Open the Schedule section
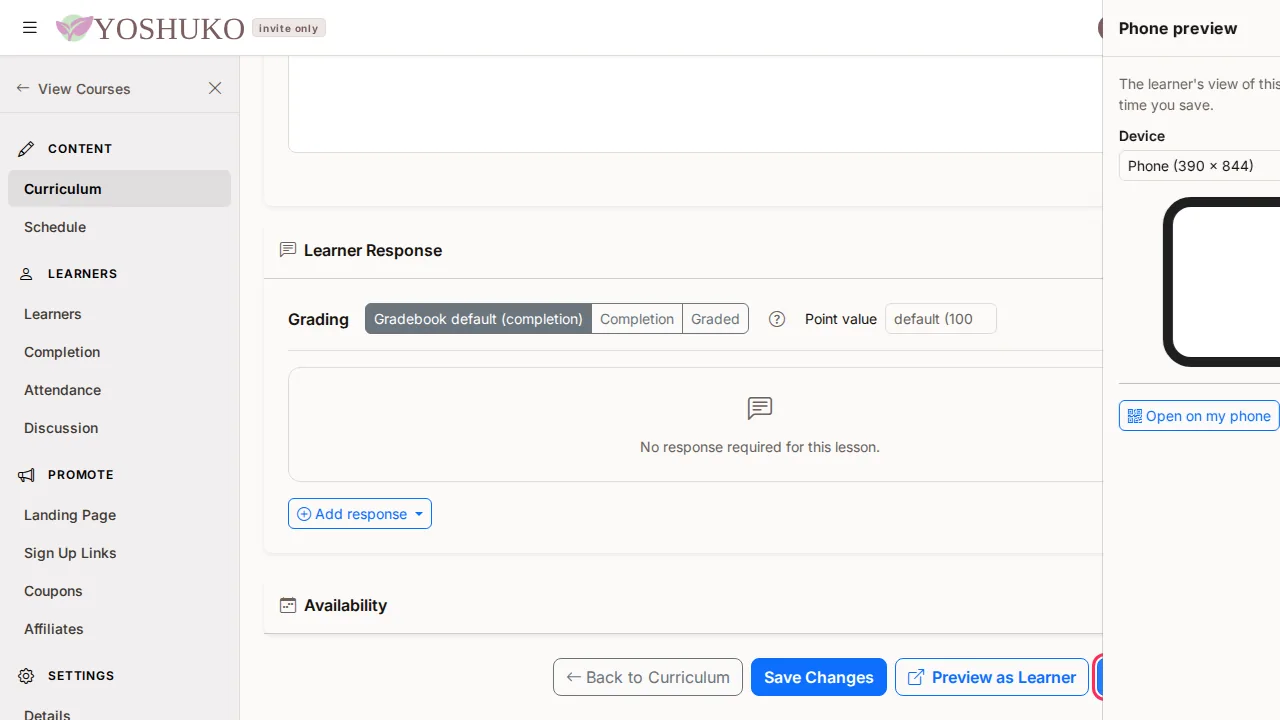The image size is (1280, 720). (119, 227)
